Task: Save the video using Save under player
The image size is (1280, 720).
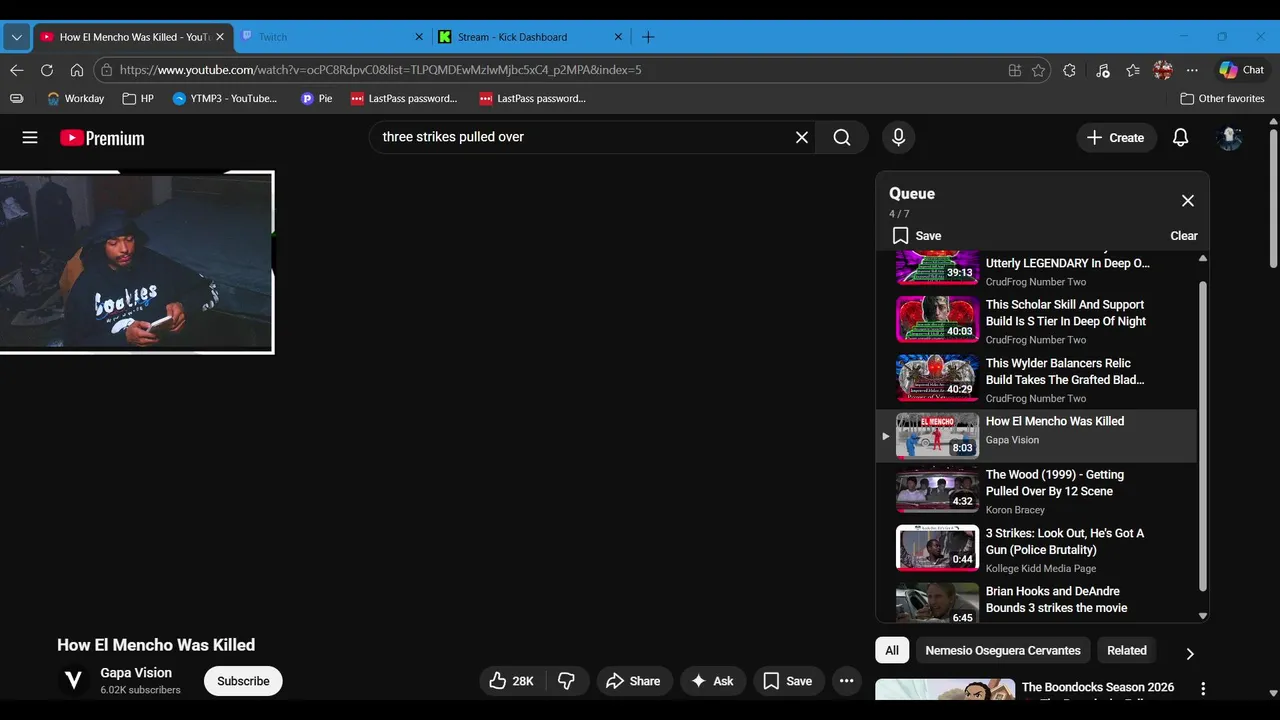Action: point(787,681)
